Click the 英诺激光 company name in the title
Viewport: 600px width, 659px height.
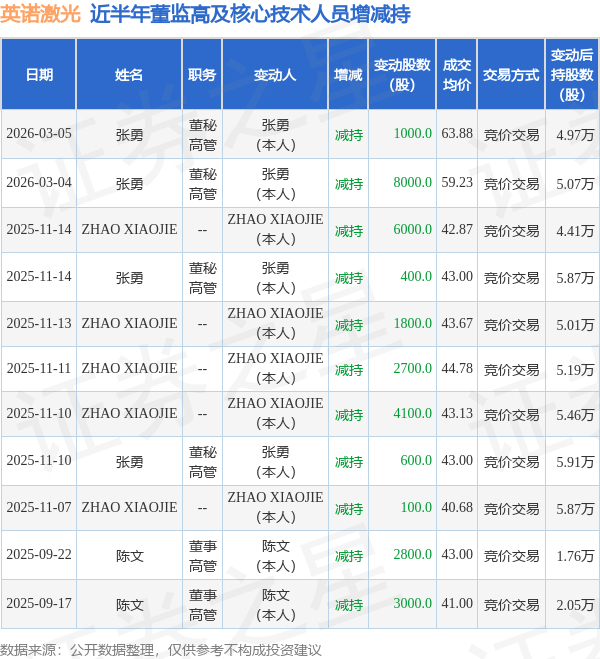pos(40,14)
